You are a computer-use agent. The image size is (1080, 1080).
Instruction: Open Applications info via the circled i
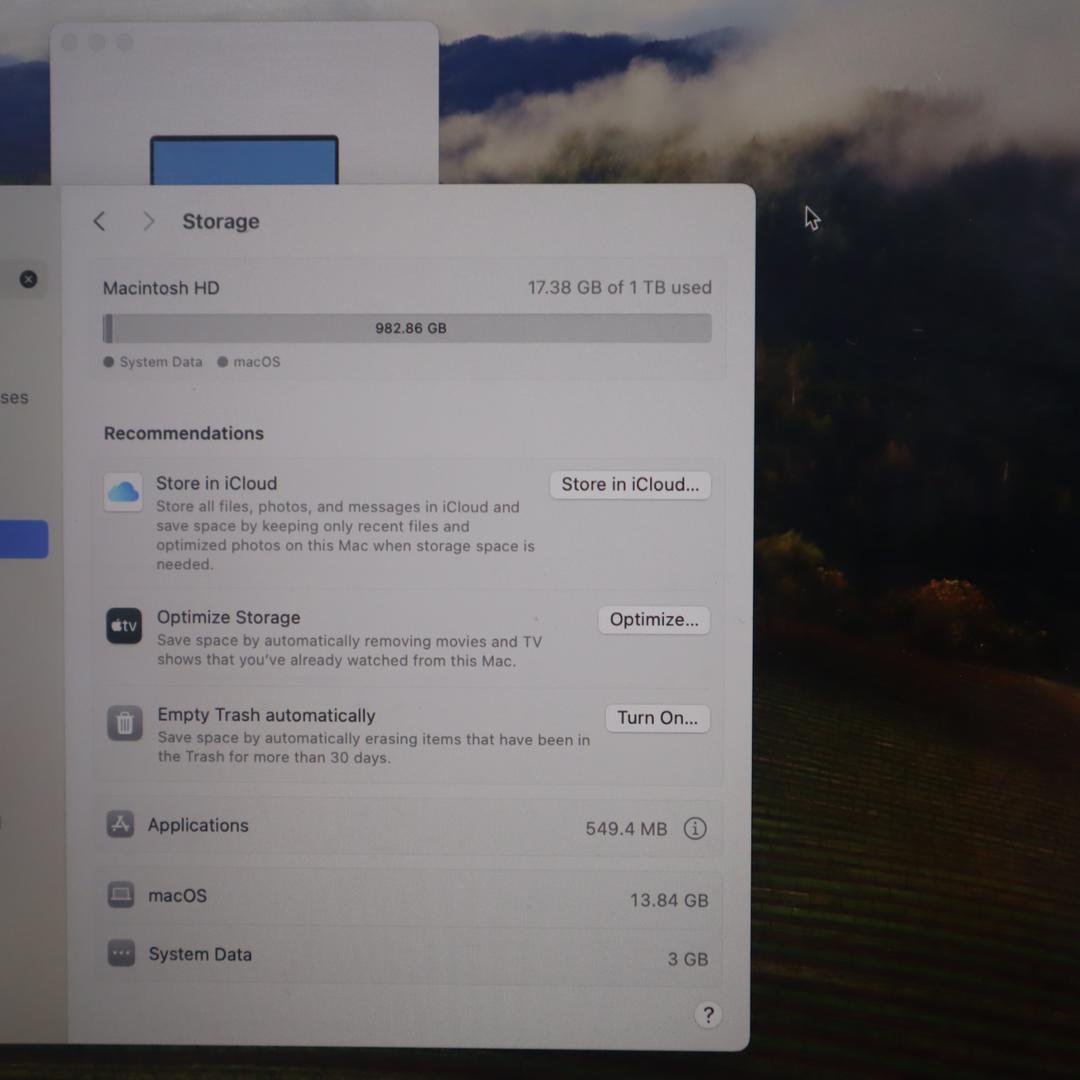coord(695,828)
